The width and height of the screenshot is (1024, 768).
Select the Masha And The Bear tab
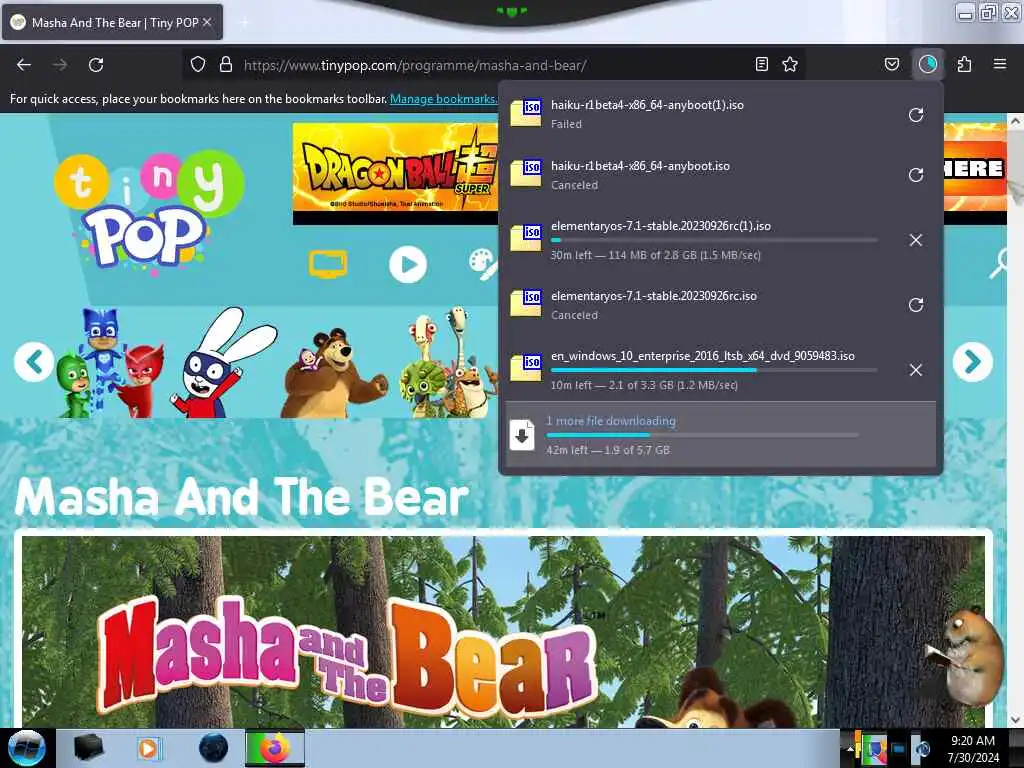click(112, 22)
